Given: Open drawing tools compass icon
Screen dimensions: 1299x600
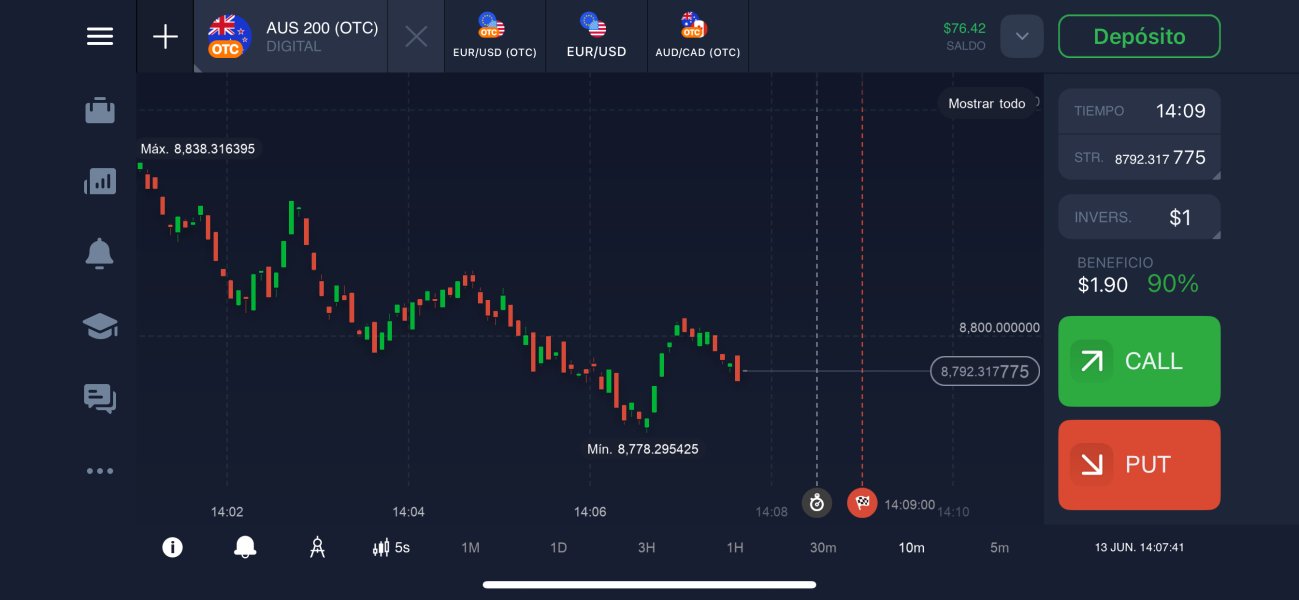Looking at the screenshot, I should coord(318,547).
